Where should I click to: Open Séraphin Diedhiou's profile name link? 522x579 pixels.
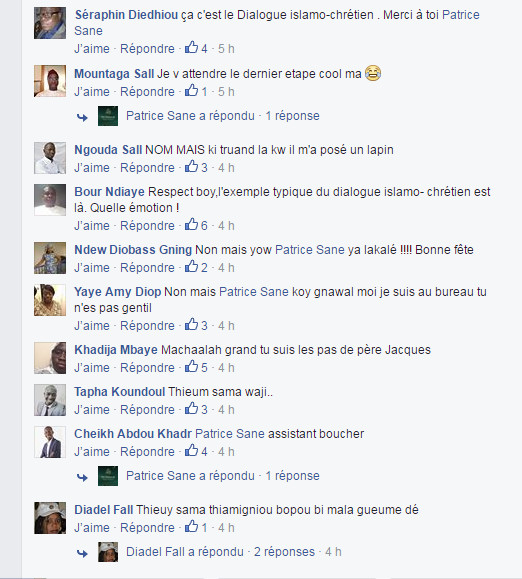(x=126, y=15)
